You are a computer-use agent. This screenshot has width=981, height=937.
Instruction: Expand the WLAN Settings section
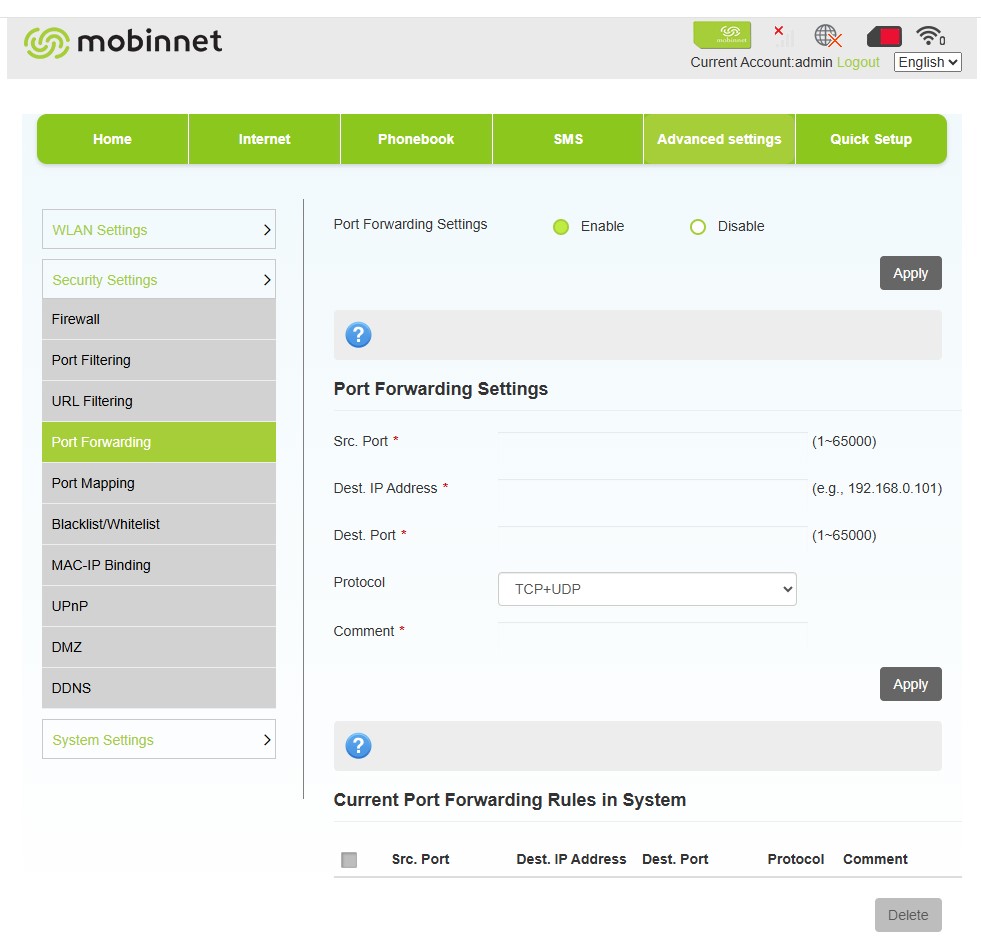click(159, 230)
